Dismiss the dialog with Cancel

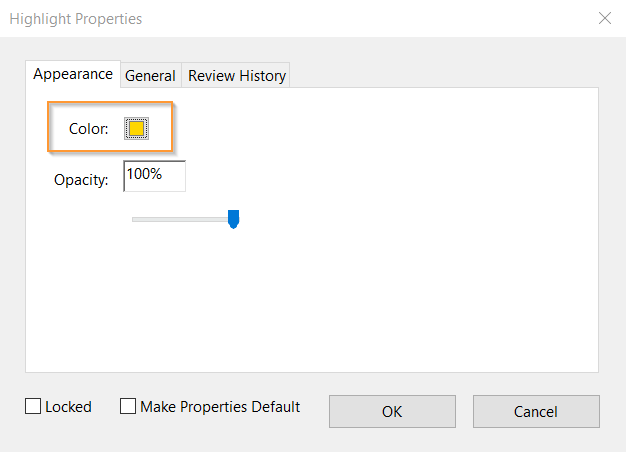[x=536, y=411]
